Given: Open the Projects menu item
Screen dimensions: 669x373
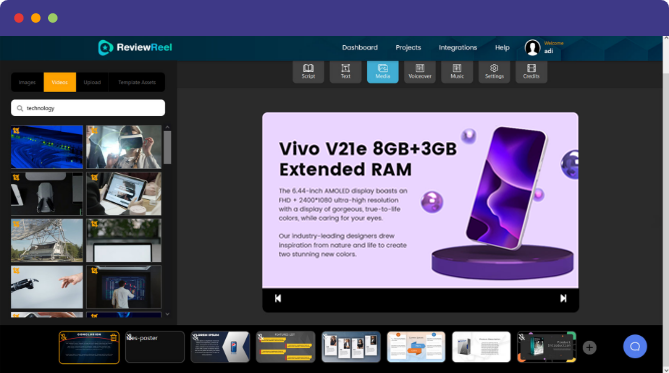Looking at the screenshot, I should point(408,47).
